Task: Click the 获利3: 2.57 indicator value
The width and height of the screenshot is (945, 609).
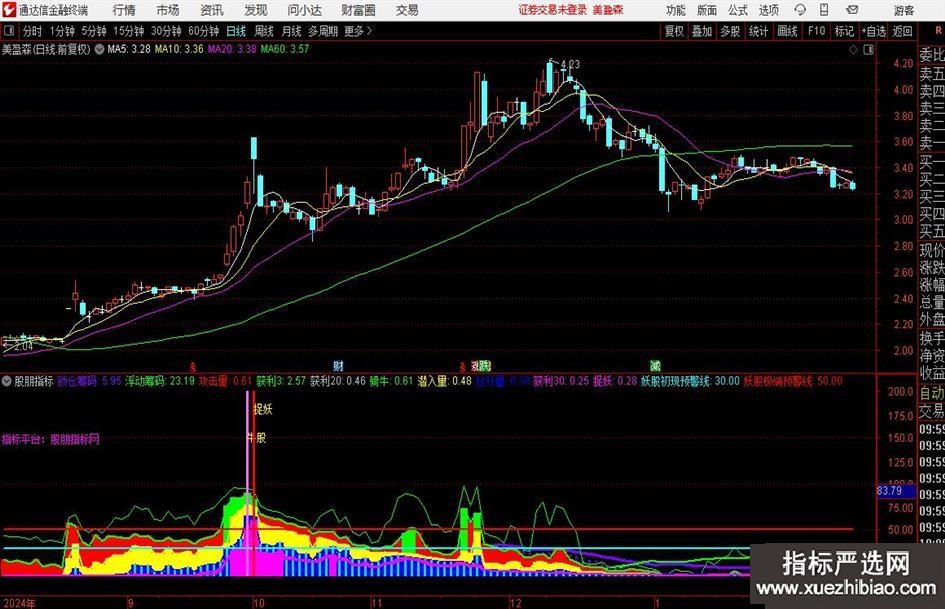Action: [x=281, y=381]
